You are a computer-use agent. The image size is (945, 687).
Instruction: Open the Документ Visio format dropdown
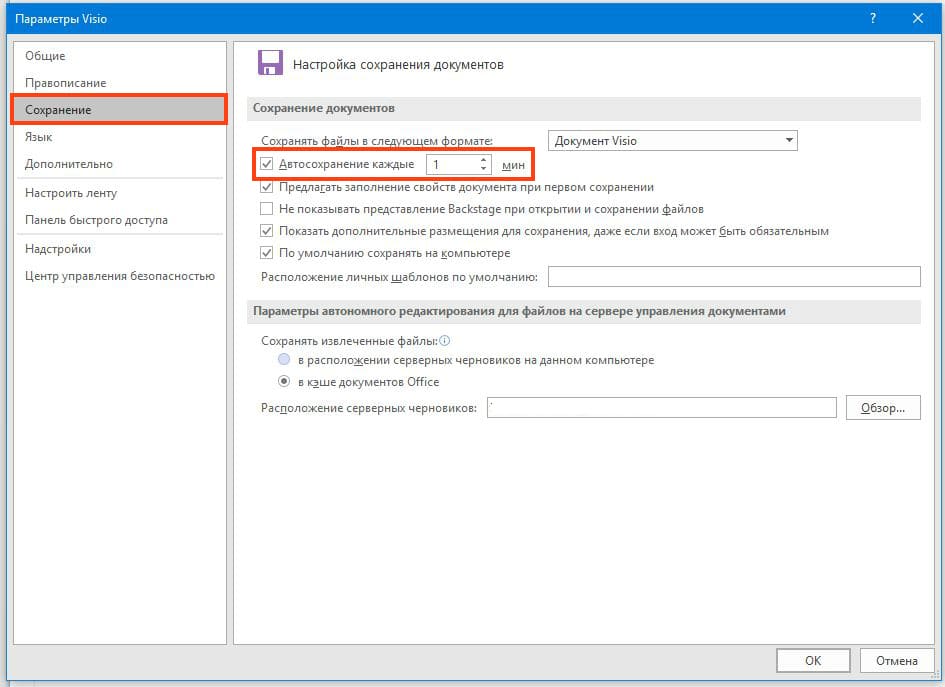coord(673,140)
